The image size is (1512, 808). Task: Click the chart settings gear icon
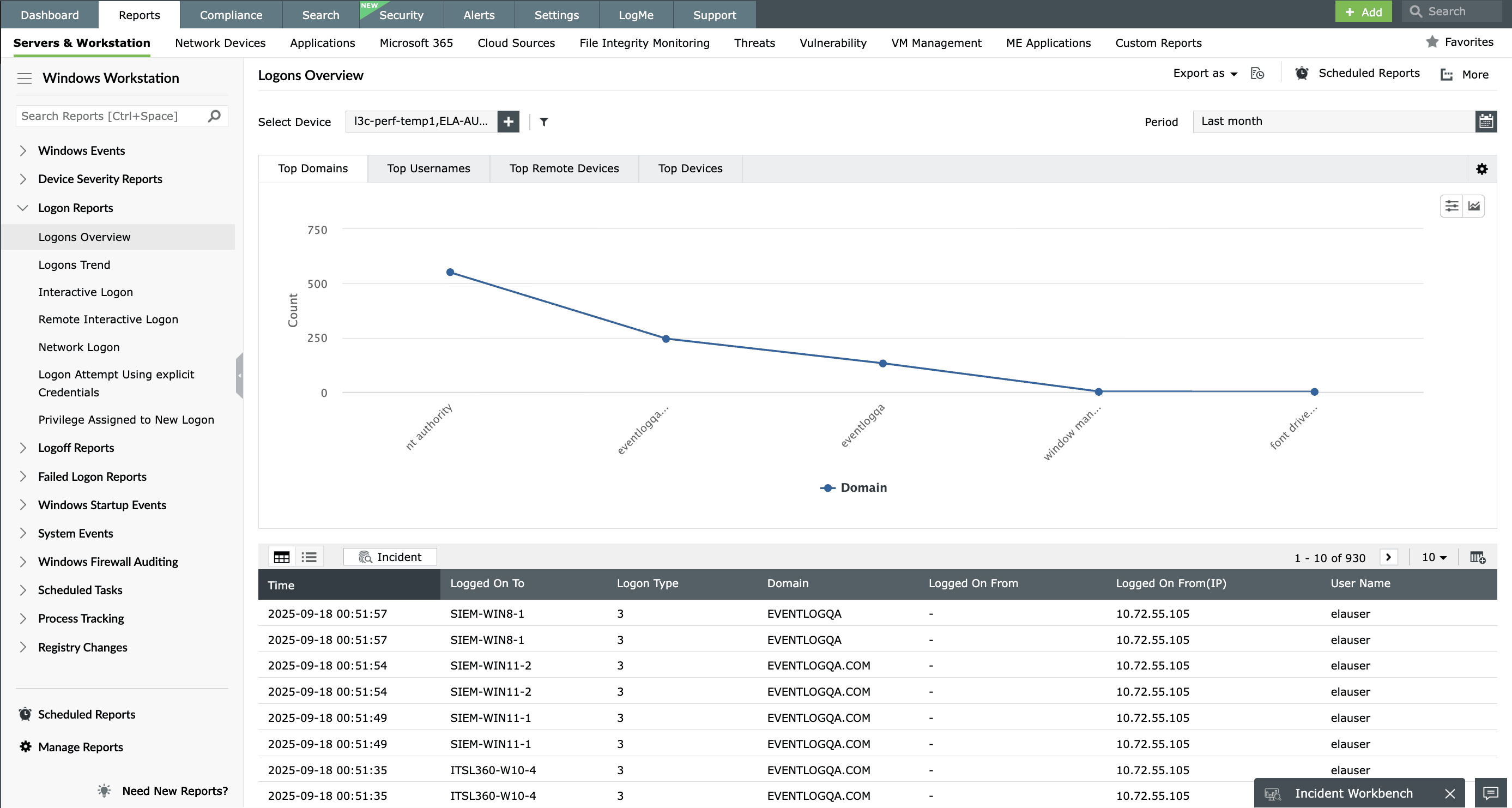pyautogui.click(x=1481, y=169)
